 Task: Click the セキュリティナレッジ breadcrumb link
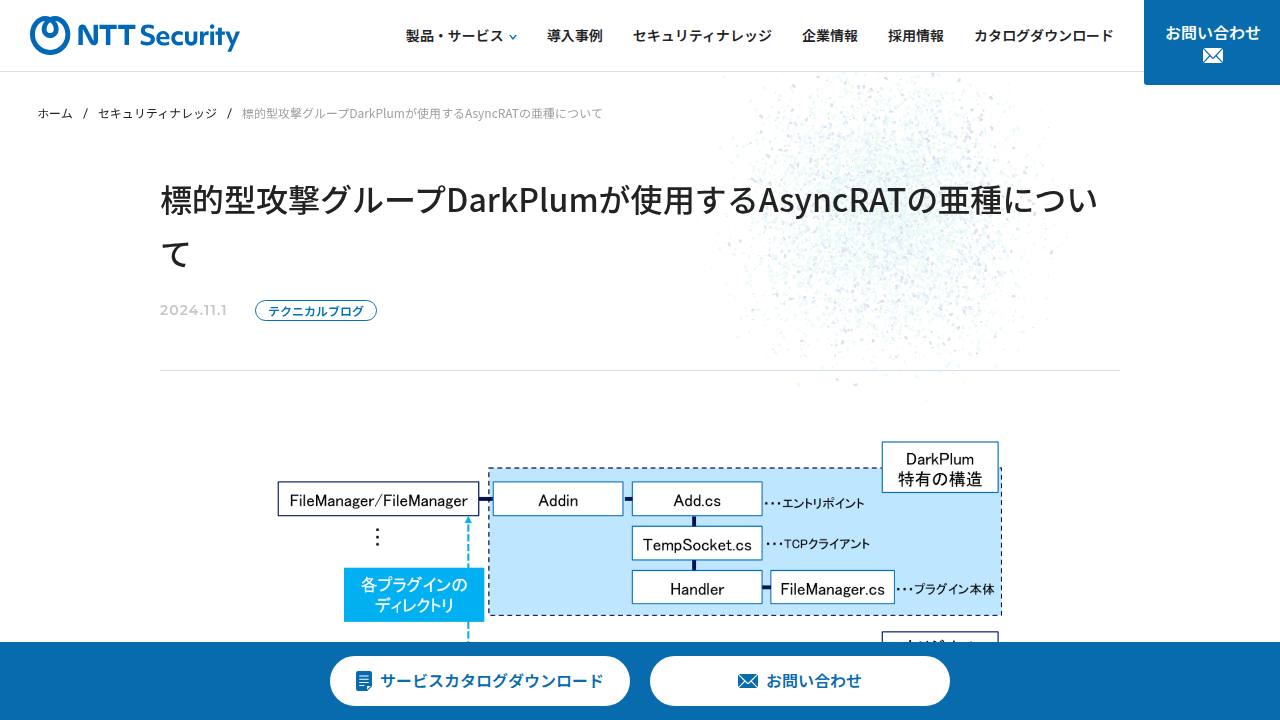click(x=157, y=114)
